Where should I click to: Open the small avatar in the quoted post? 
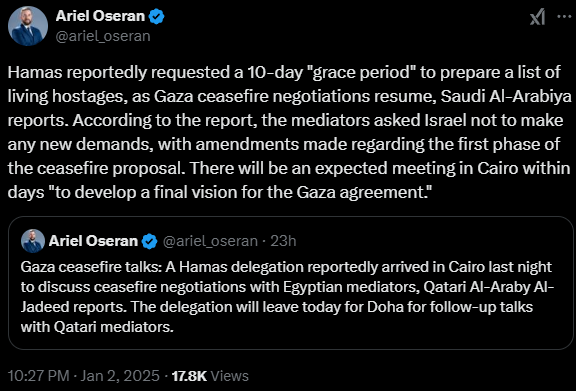click(33, 241)
